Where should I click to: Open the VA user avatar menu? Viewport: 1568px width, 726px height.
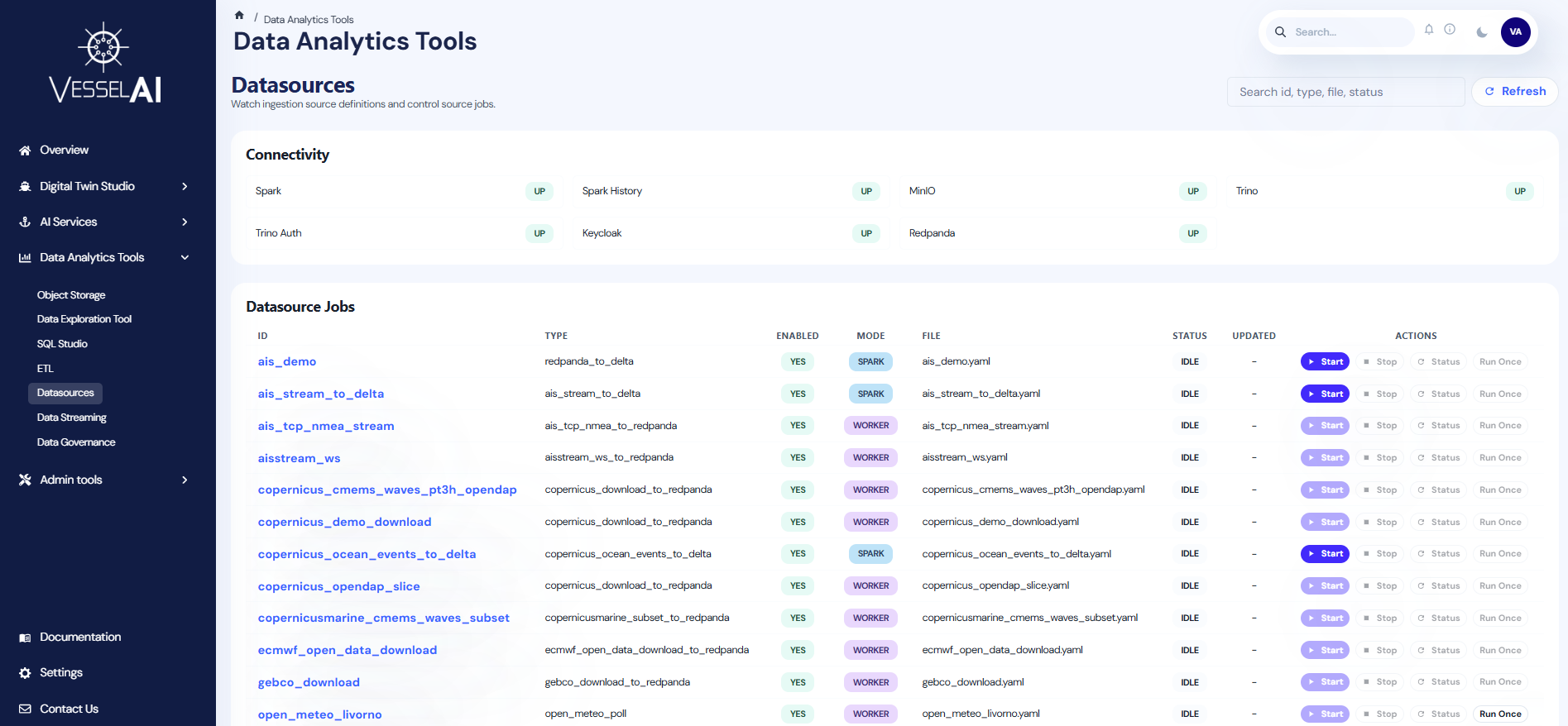1515,32
